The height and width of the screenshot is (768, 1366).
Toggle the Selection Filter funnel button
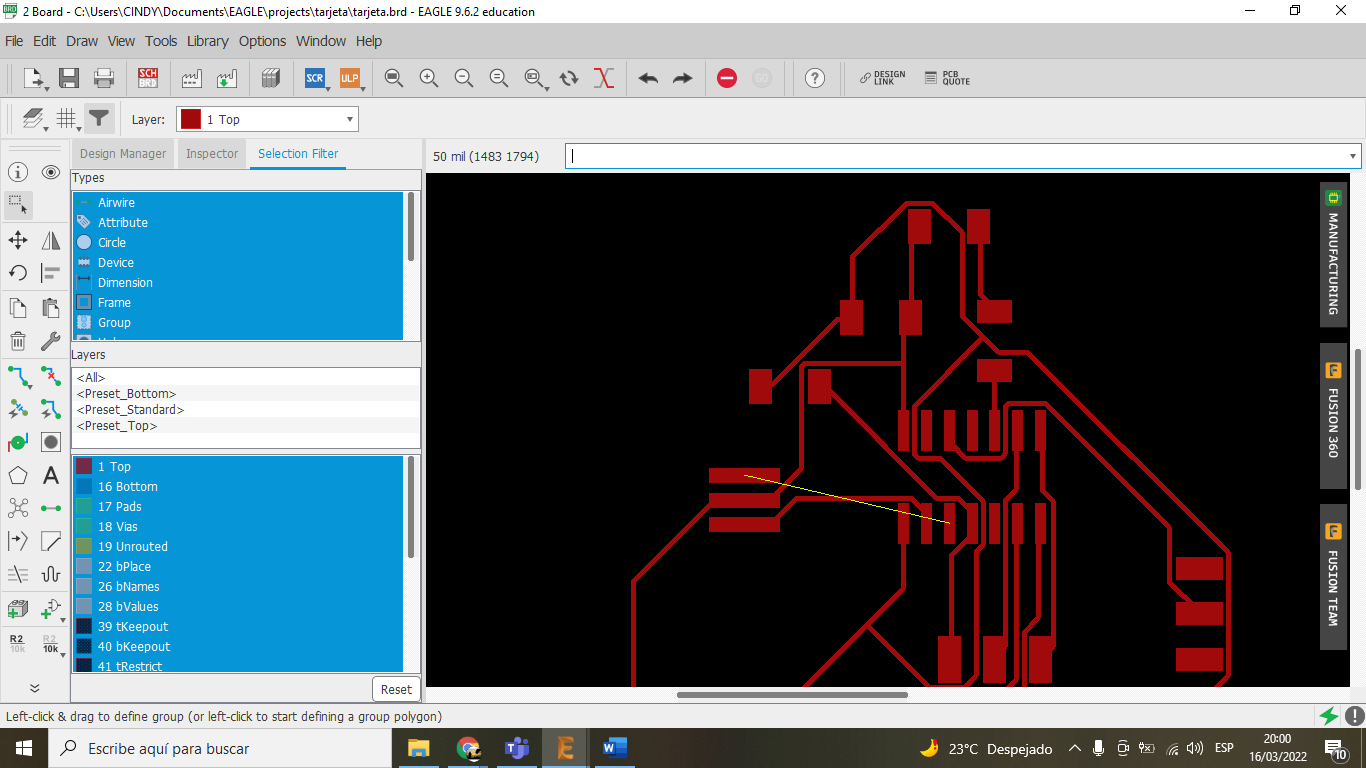pos(98,119)
